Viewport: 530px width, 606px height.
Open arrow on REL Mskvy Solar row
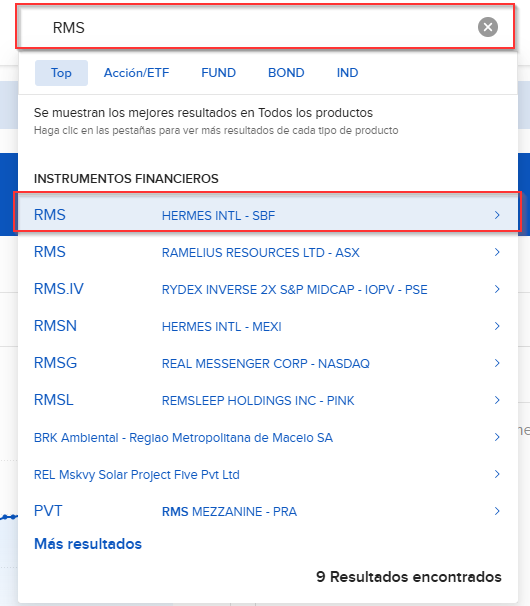pos(497,474)
